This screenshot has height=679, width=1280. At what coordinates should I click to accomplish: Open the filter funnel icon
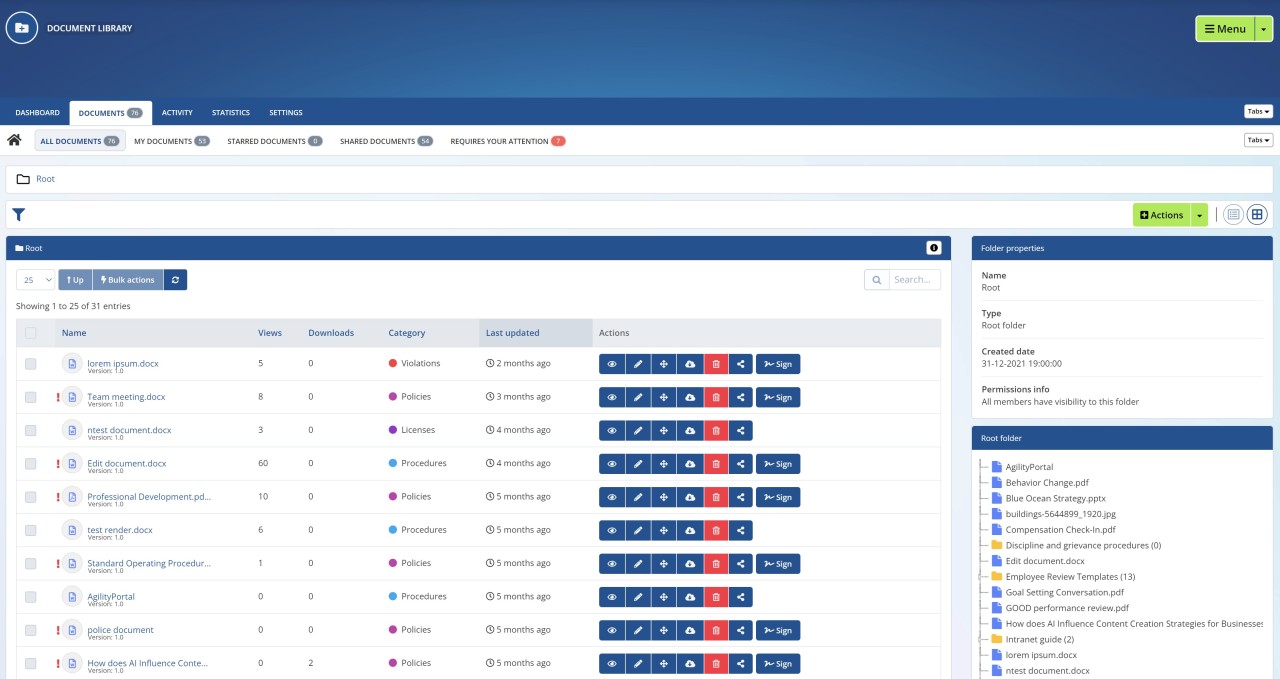(x=18, y=215)
